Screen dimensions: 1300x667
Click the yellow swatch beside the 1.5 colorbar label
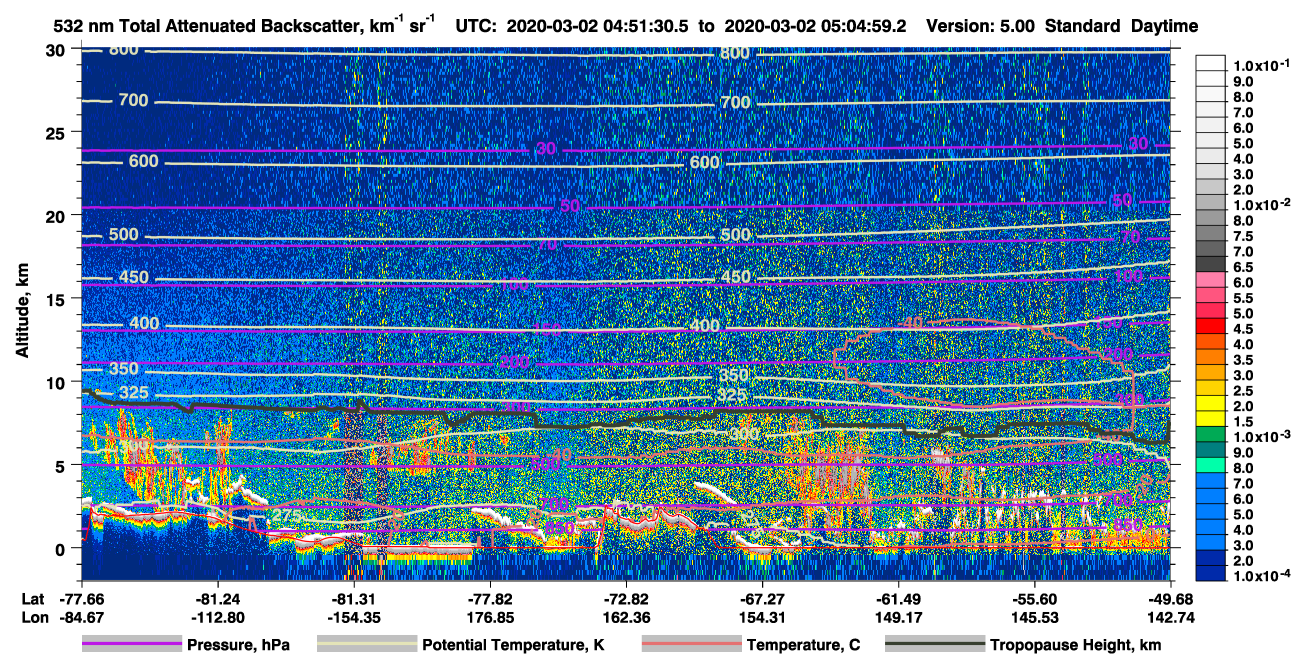click(x=1213, y=421)
